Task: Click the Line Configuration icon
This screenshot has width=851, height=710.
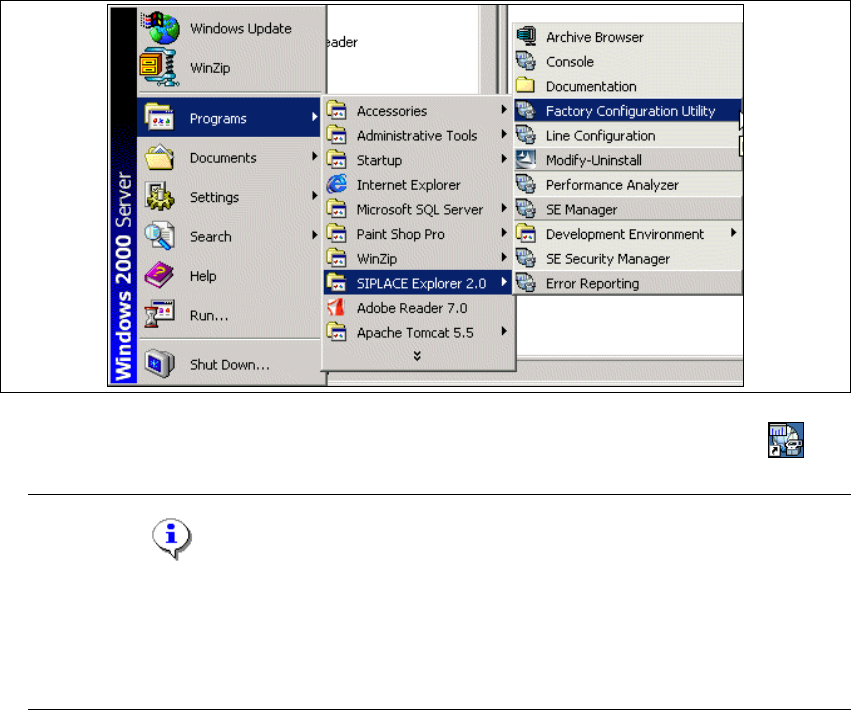Action: click(525, 135)
